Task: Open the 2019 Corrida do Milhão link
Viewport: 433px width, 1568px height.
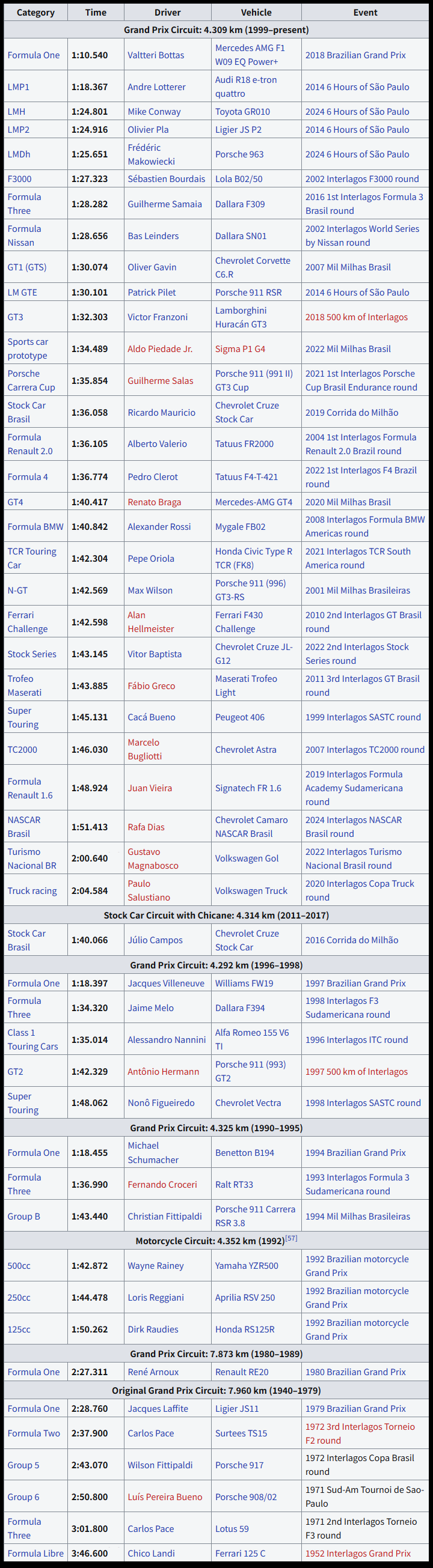Action: tap(352, 413)
